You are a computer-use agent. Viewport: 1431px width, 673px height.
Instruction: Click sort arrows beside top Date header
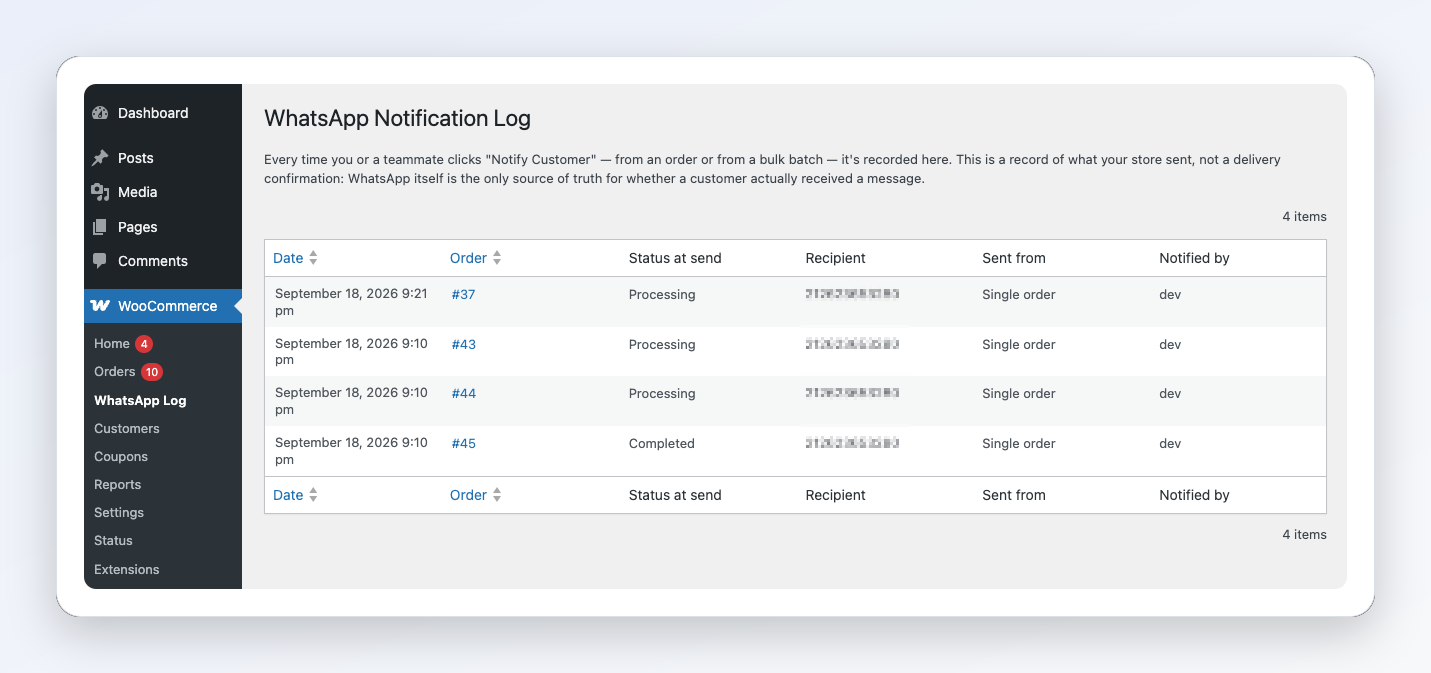313,258
